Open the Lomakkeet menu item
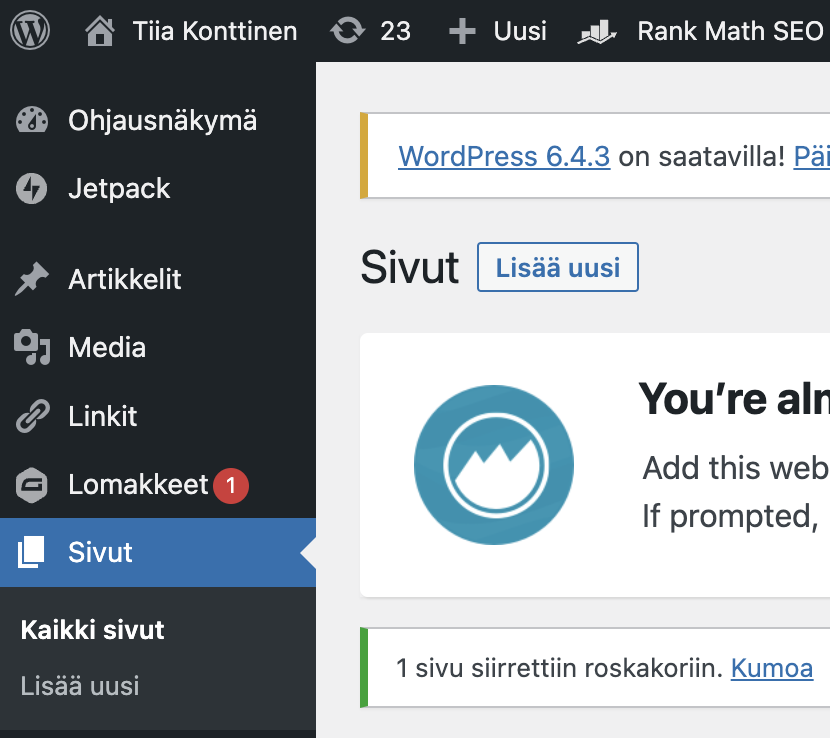 138,485
